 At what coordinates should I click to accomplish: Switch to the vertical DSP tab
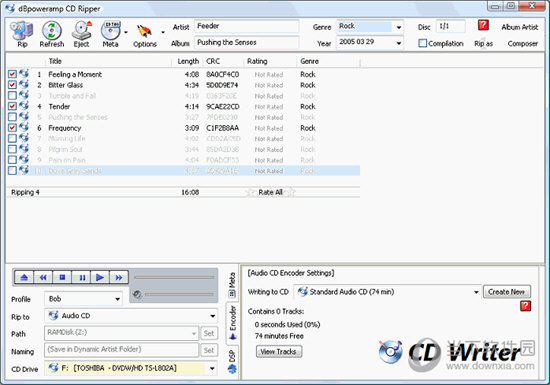point(232,362)
